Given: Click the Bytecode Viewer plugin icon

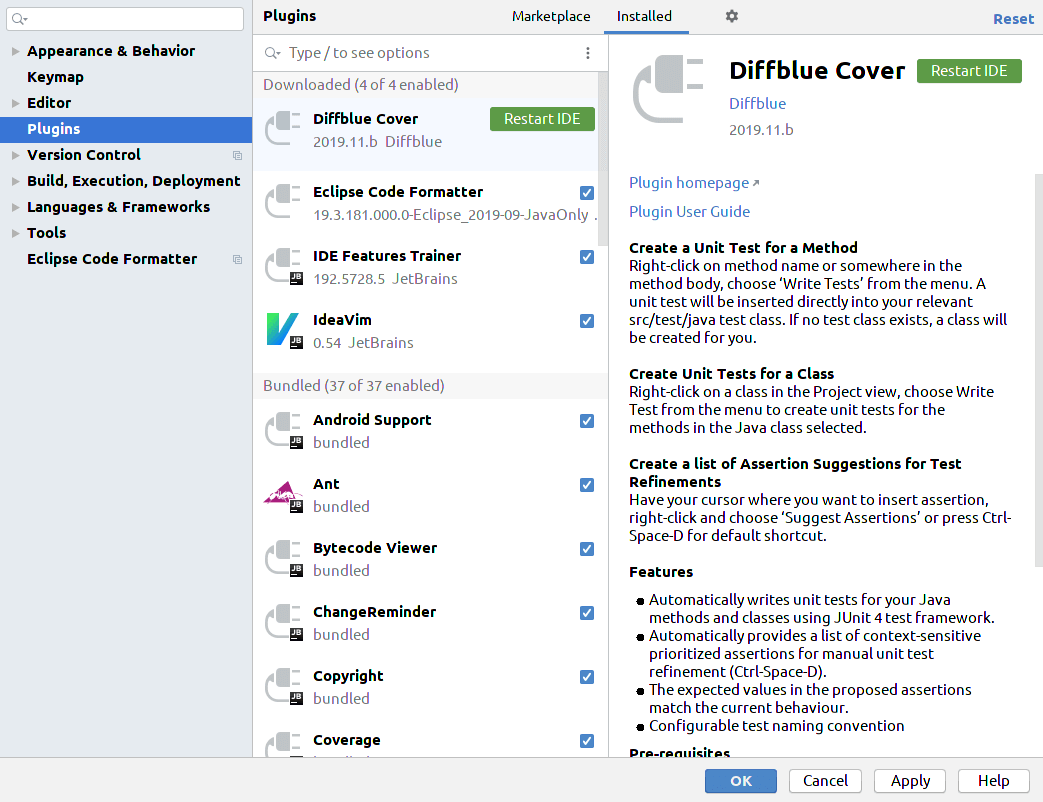Looking at the screenshot, I should pyautogui.click(x=284, y=558).
